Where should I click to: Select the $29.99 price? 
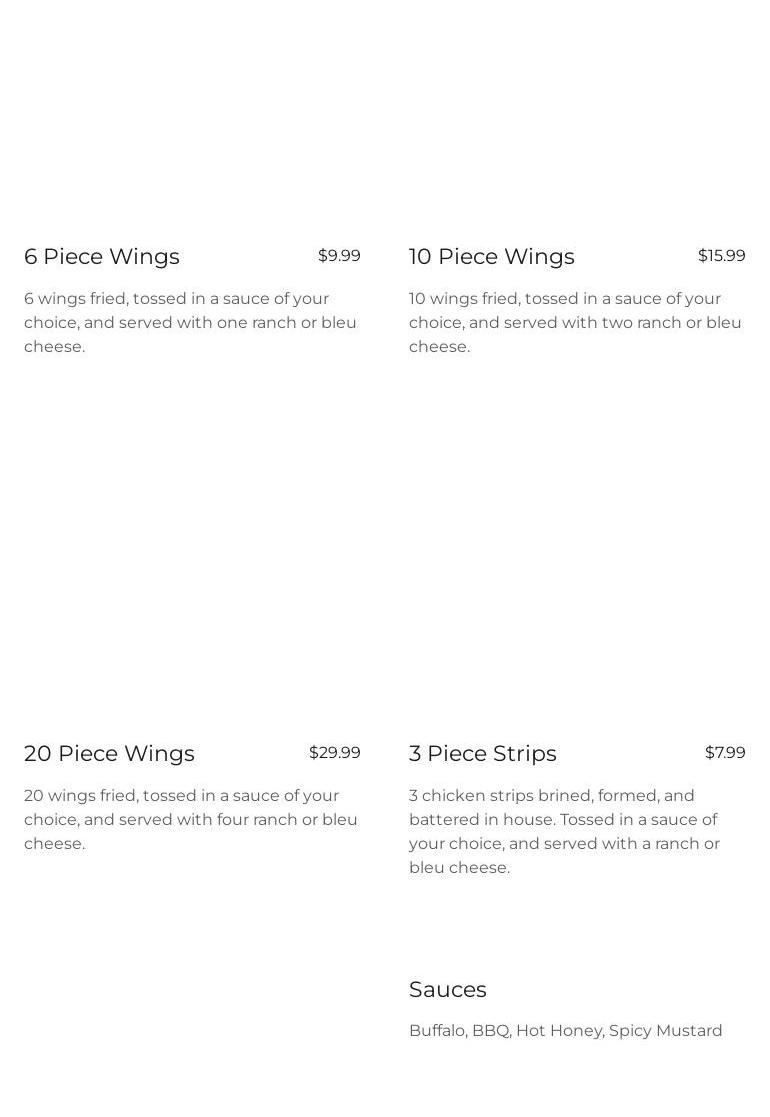tap(334, 753)
